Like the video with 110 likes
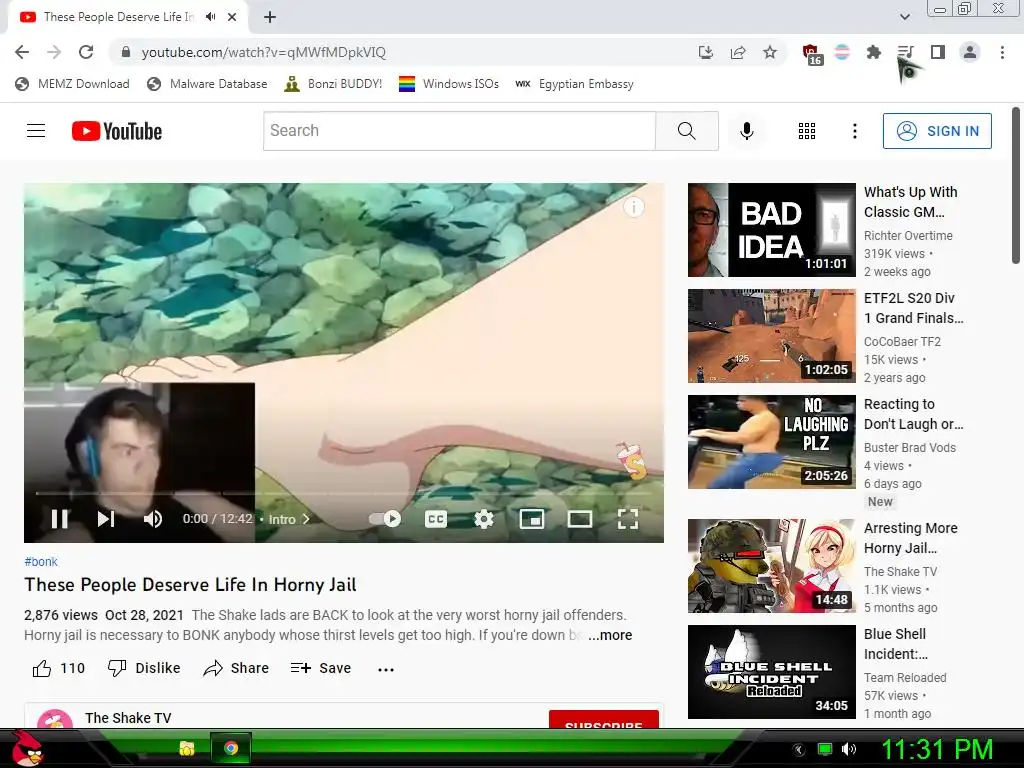 [x=58, y=668]
